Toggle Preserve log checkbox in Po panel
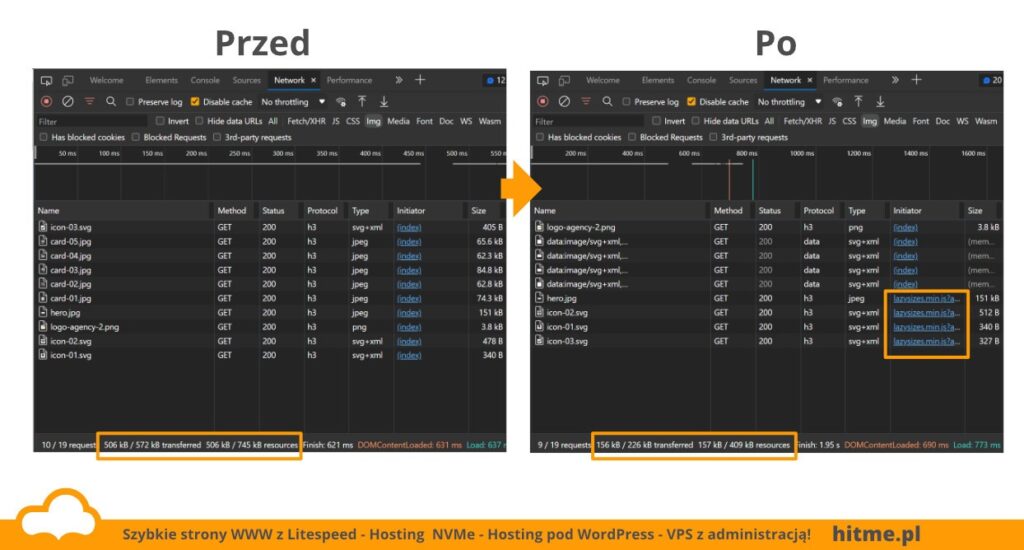The image size is (1024, 550). (x=626, y=102)
